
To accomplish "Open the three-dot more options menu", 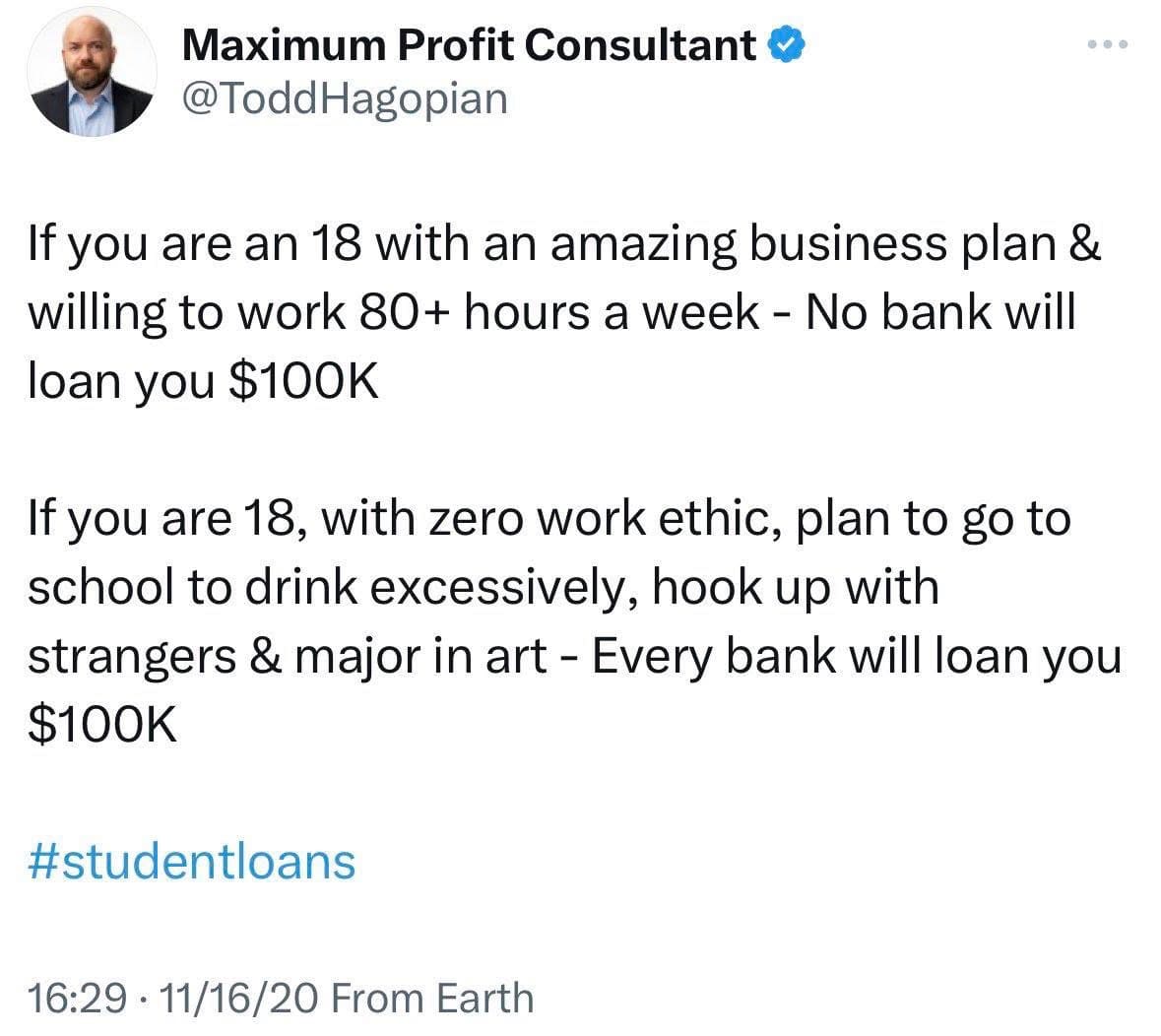I will [1107, 45].
